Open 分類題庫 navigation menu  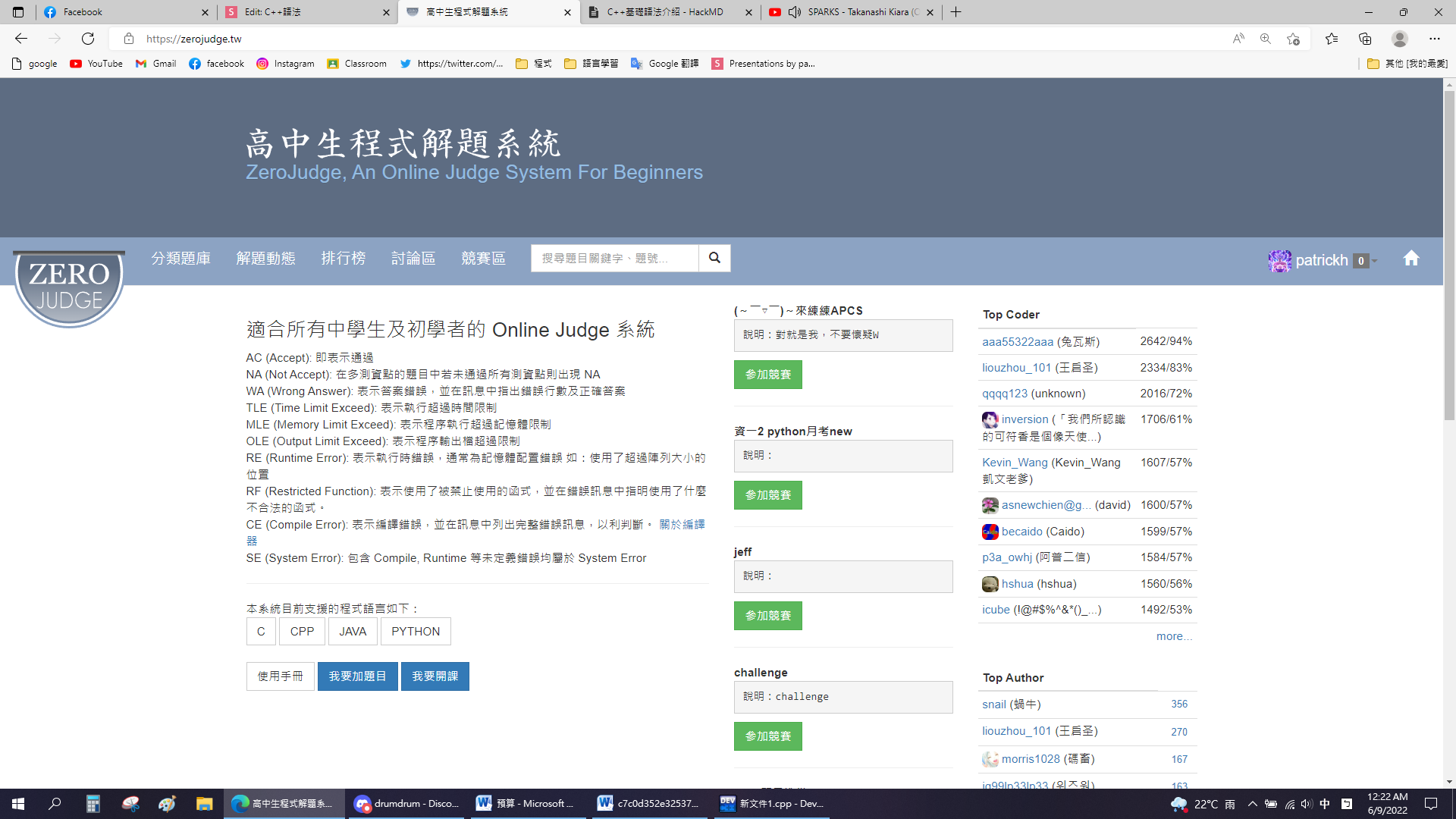[180, 259]
